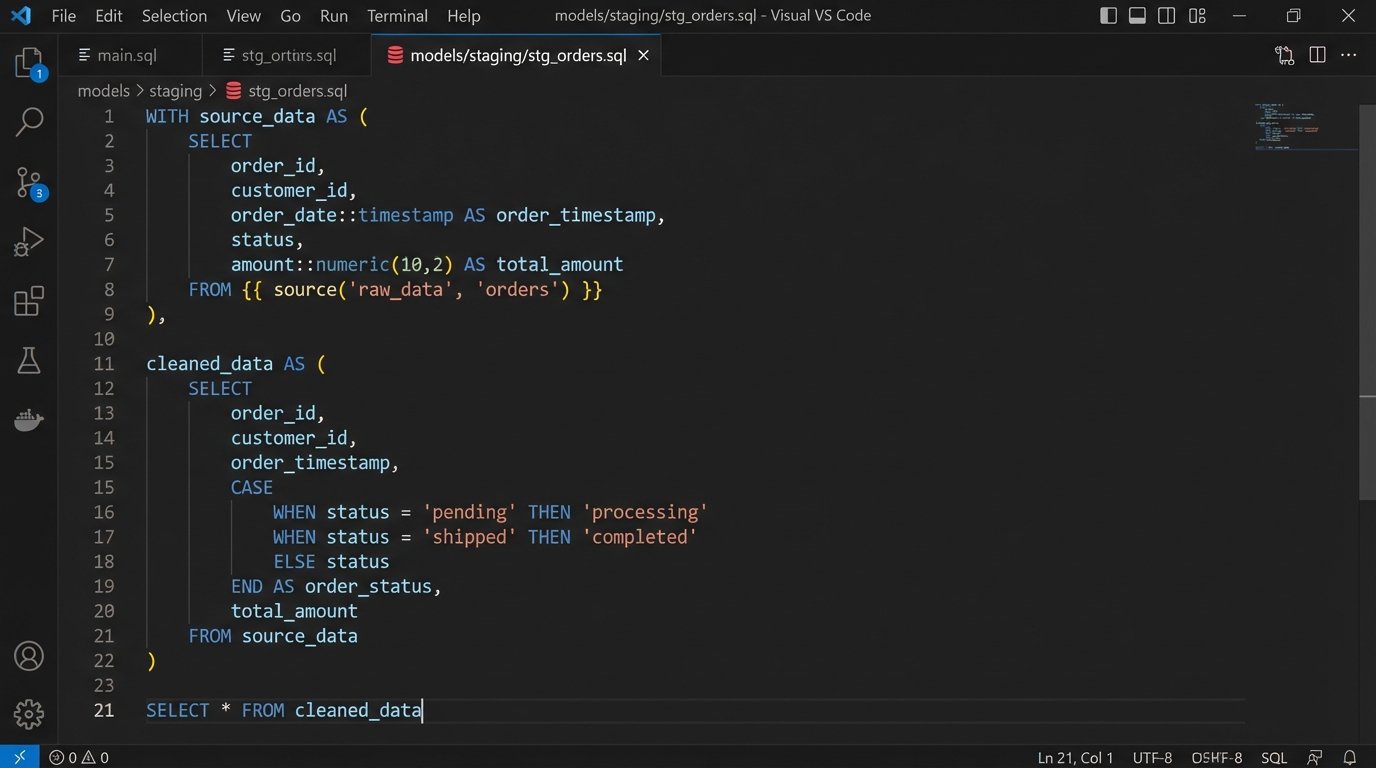Screen dimensions: 1376x768
Task: Switch to the main.sql tab
Action: [x=127, y=55]
